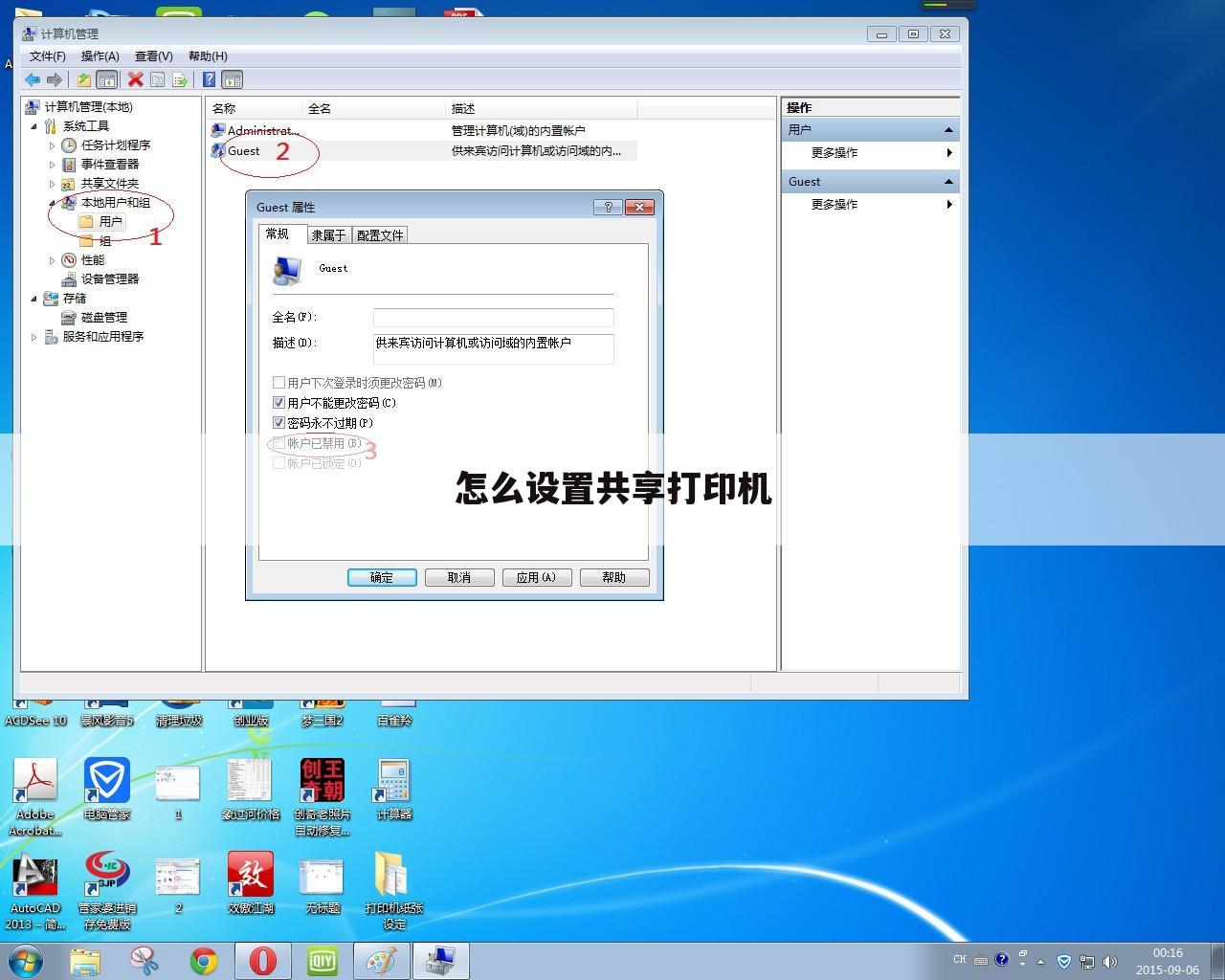Select the 设备管理器 icon in the tree
The height and width of the screenshot is (980, 1225).
point(69,278)
